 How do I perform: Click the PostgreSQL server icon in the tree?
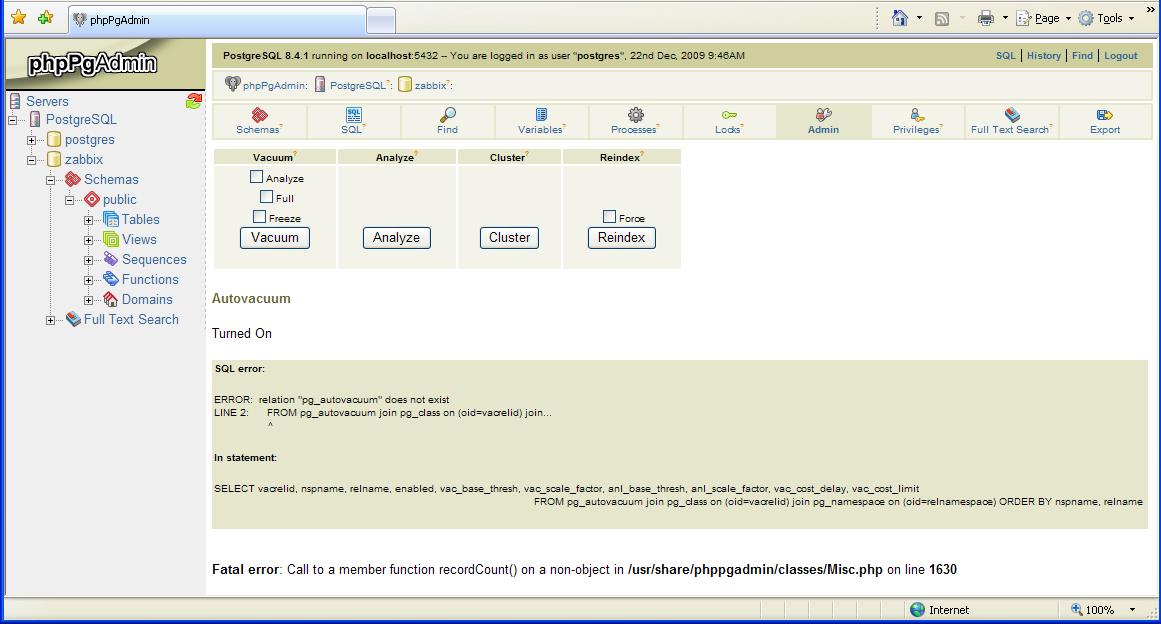coord(34,119)
